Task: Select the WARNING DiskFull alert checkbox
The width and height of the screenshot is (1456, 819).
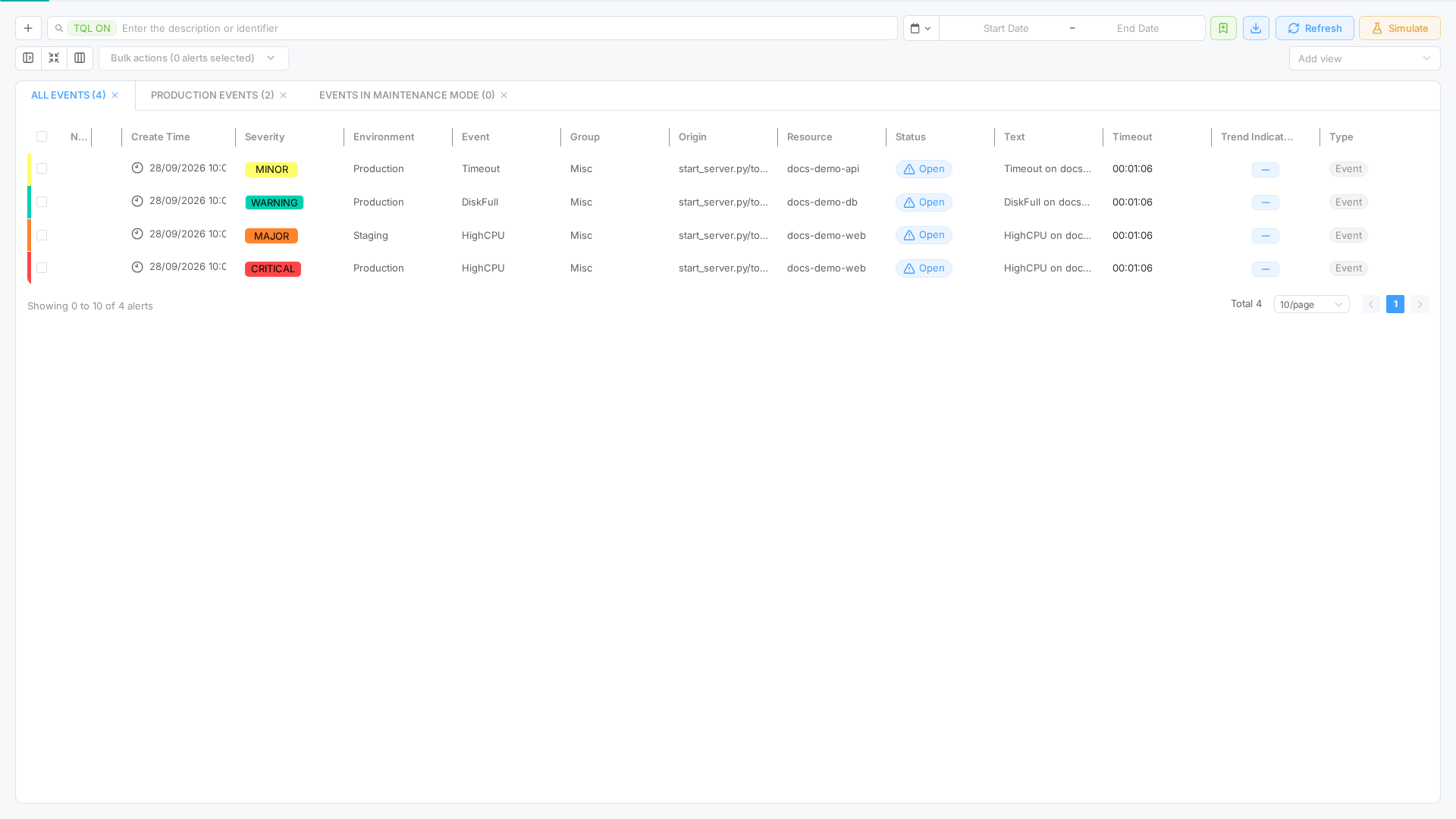Action: click(42, 202)
